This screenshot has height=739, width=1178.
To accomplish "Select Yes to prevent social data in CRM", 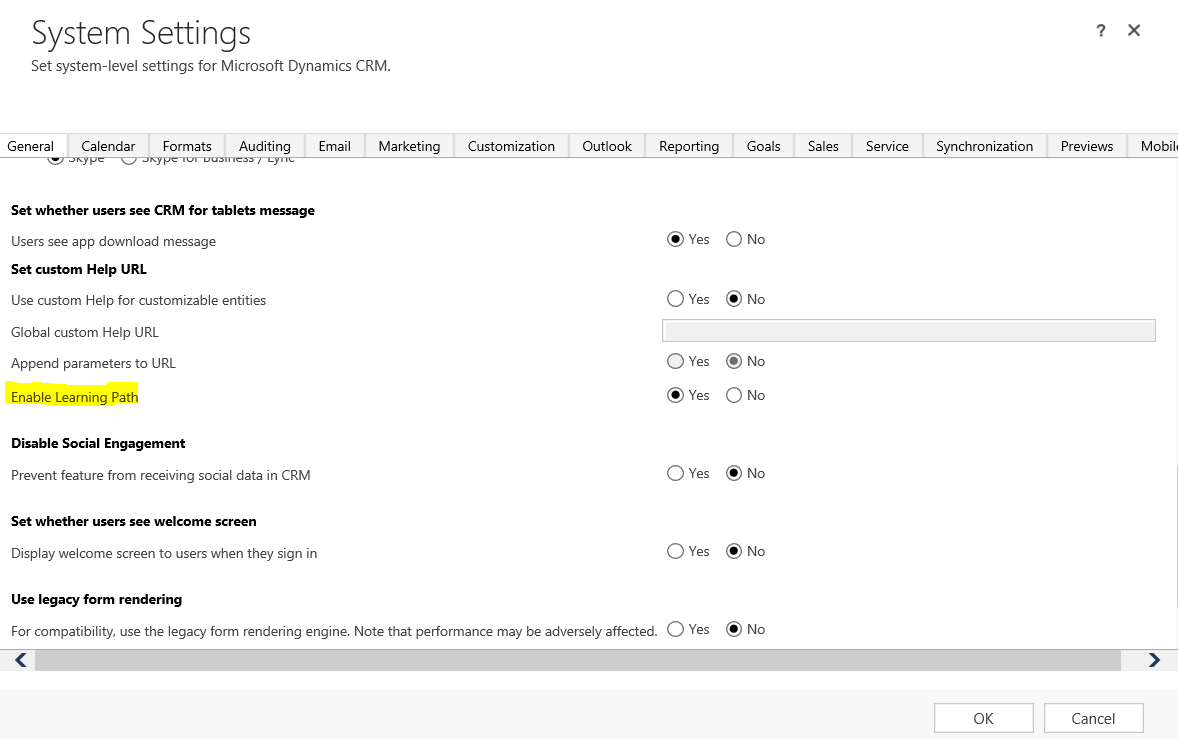I will click(x=676, y=473).
